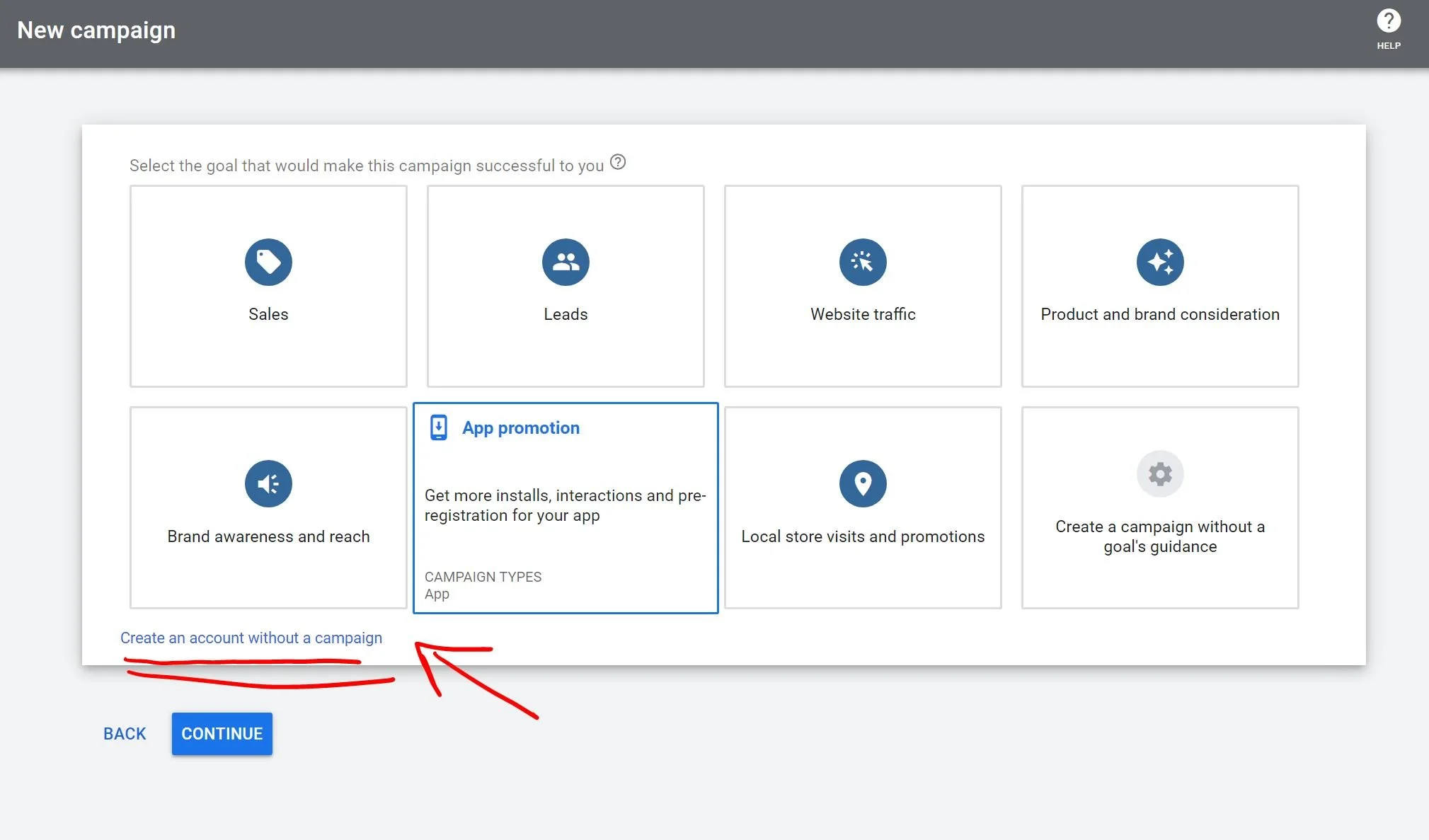Viewport: 1429px width, 840px height.
Task: Choose the Leads goal label
Action: (x=566, y=314)
